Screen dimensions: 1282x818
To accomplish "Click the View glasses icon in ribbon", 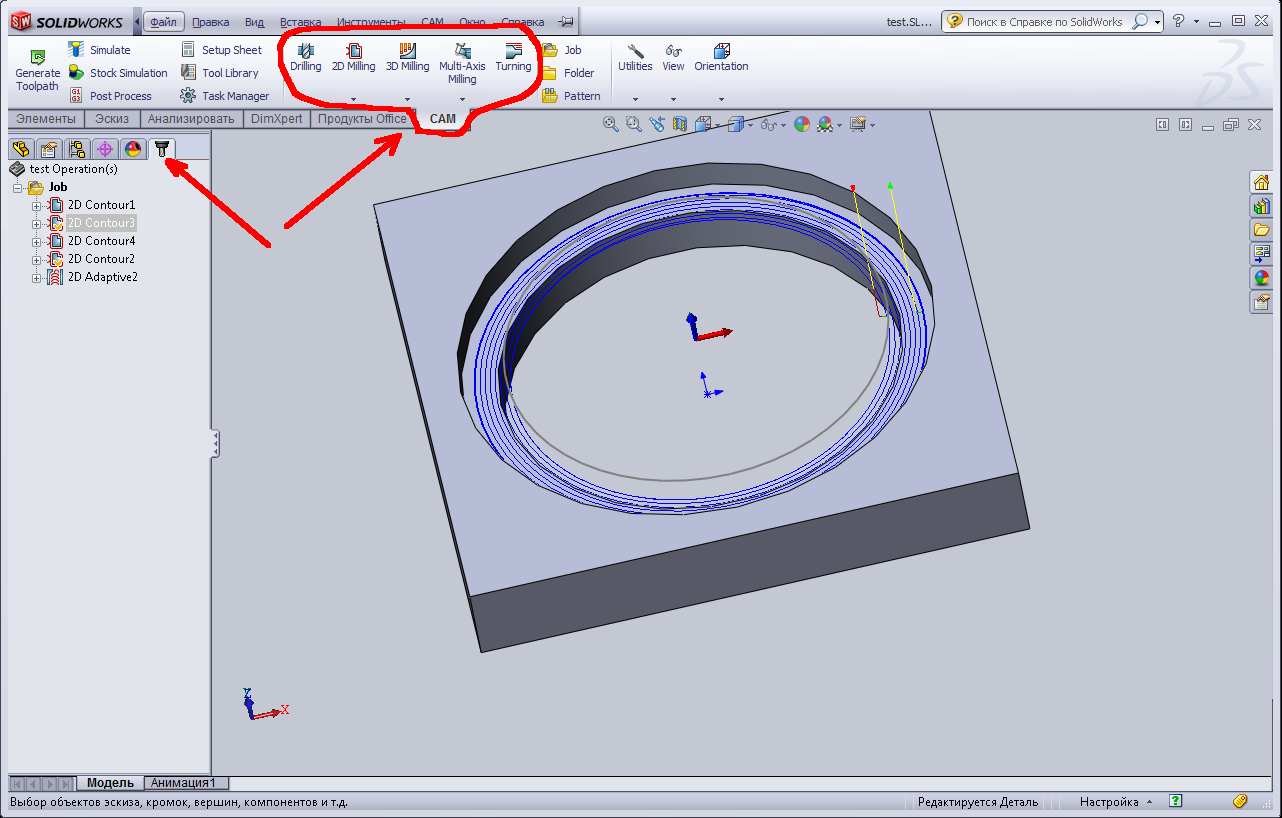I will coord(673,51).
